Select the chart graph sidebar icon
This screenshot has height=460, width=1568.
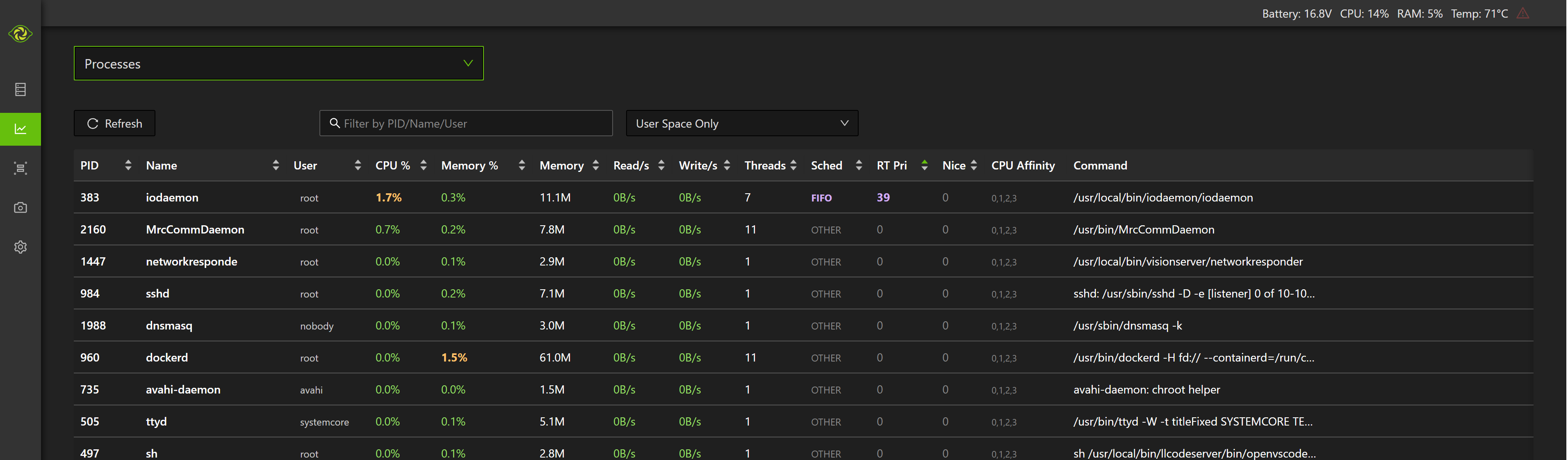click(x=20, y=129)
